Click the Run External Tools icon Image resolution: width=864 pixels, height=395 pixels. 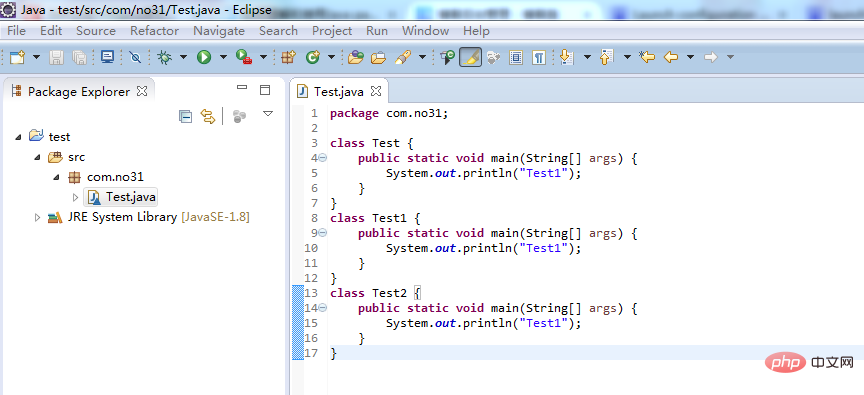pos(244,57)
